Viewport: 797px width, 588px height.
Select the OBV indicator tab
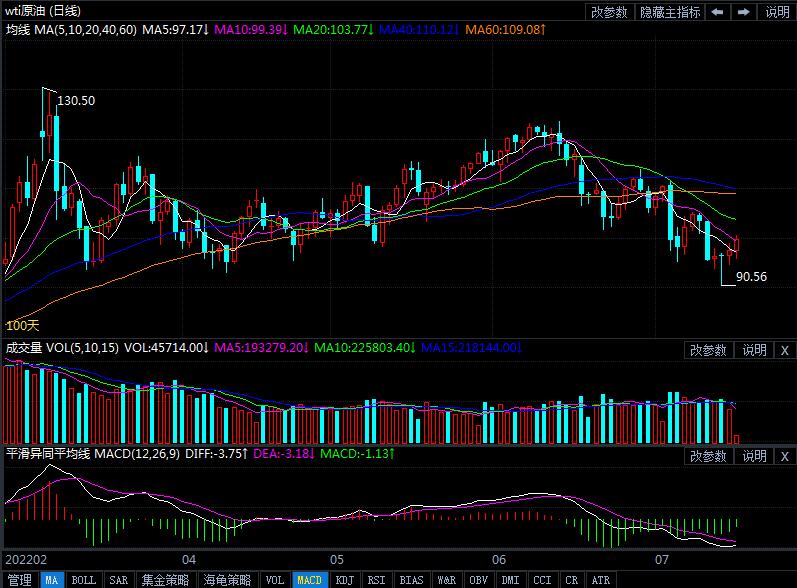coord(478,580)
